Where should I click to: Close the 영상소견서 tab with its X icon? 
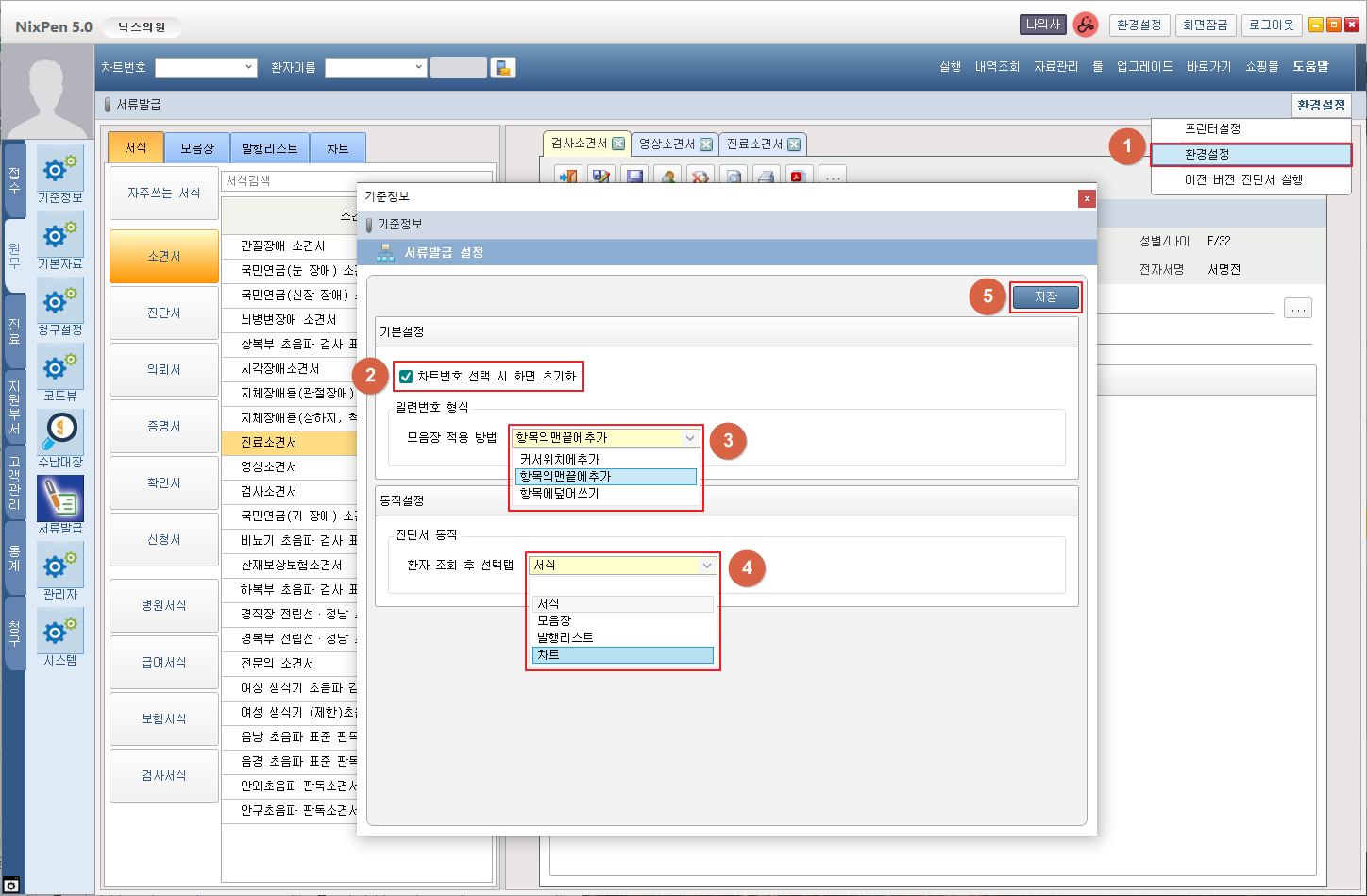[705, 144]
